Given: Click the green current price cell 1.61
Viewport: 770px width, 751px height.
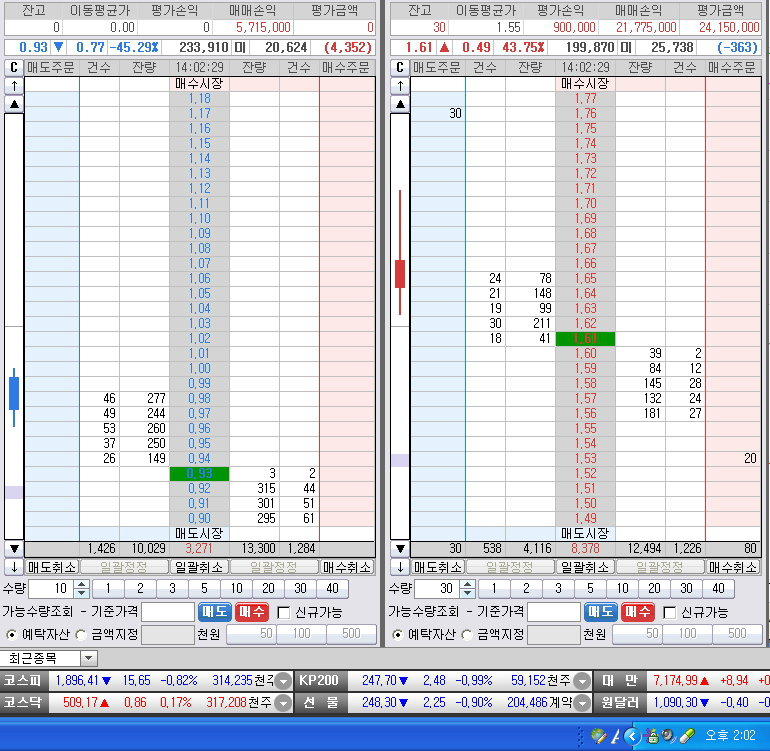Looking at the screenshot, I should pyautogui.click(x=585, y=339).
